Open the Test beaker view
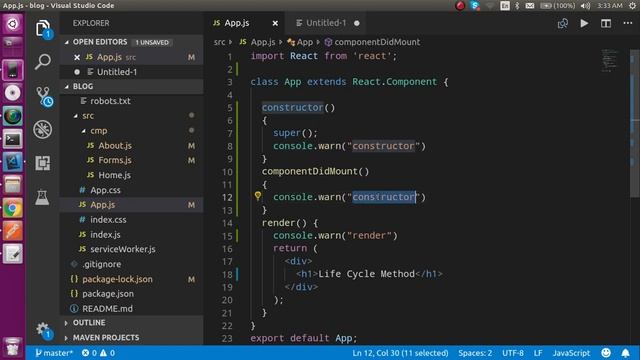This screenshot has height=360, width=640. [x=42, y=197]
